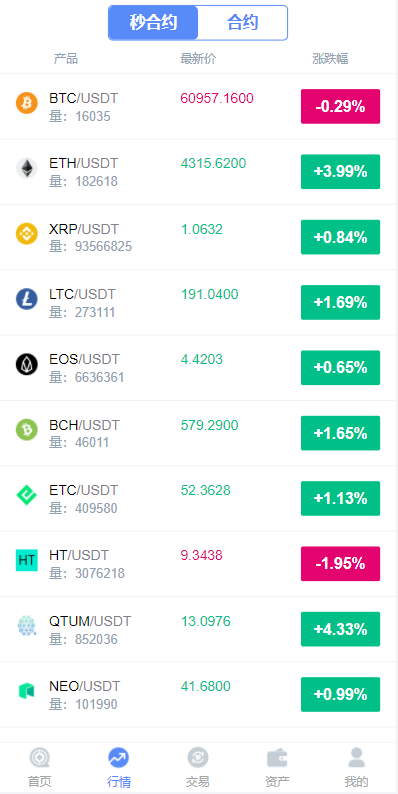Open the XRP/USDT market row

[198, 237]
